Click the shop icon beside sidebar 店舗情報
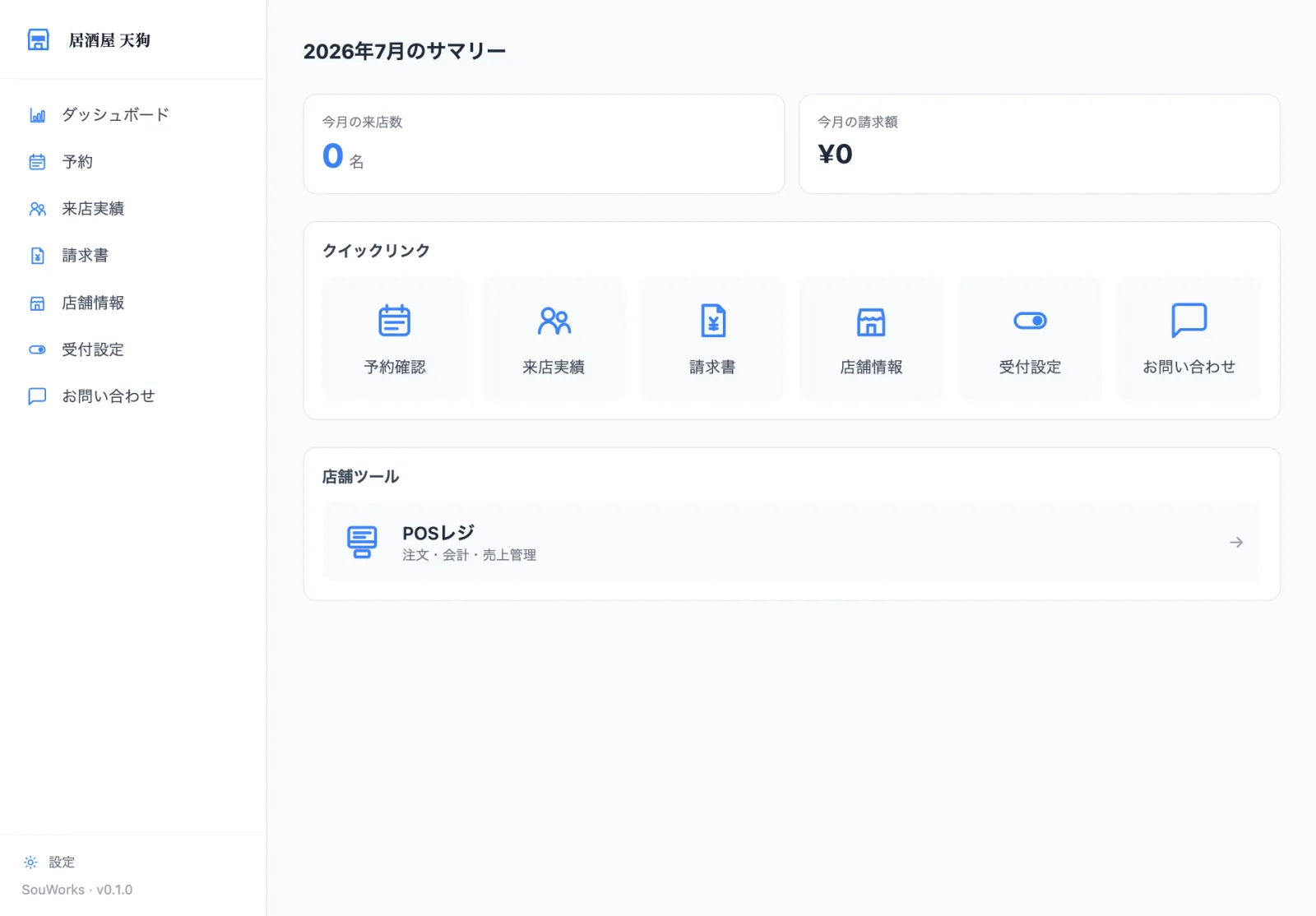The image size is (1316, 916). pos(38,303)
